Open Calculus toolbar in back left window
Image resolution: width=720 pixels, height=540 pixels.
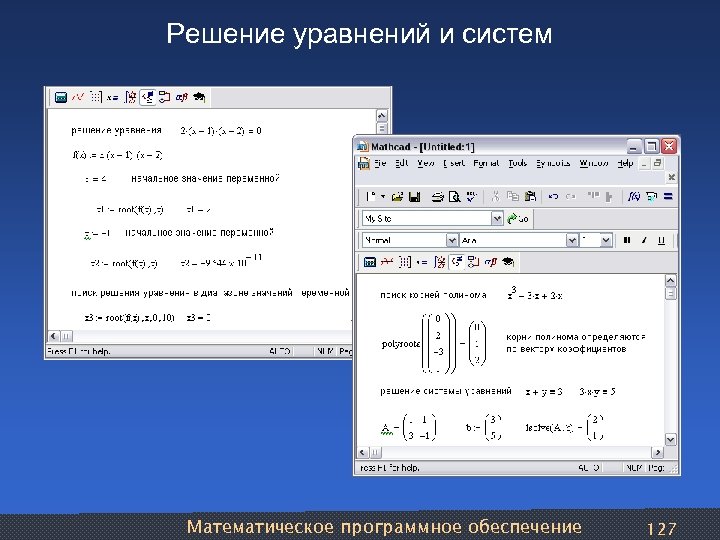(130, 97)
